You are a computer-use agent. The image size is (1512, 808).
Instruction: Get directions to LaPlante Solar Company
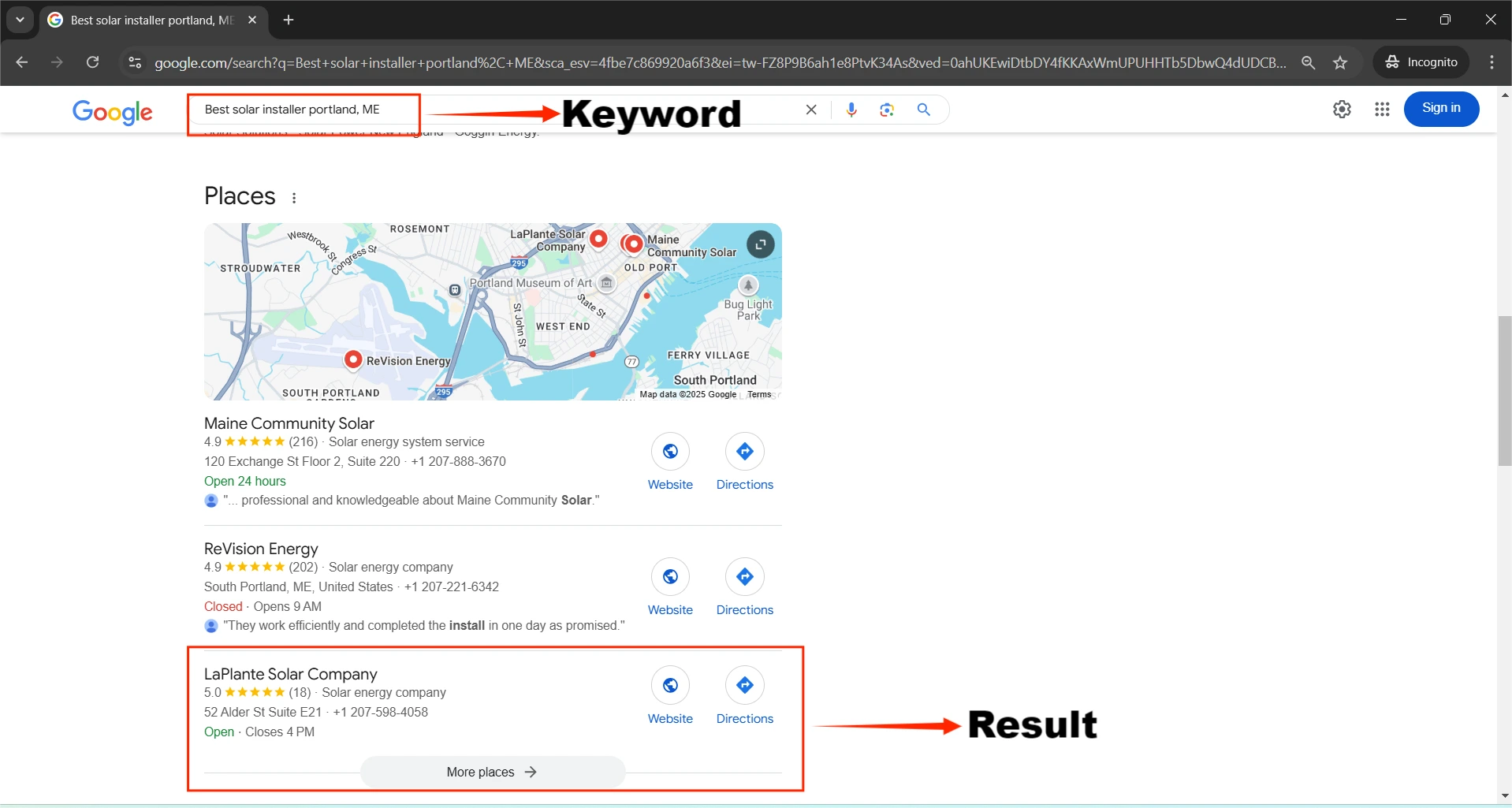pyautogui.click(x=745, y=696)
